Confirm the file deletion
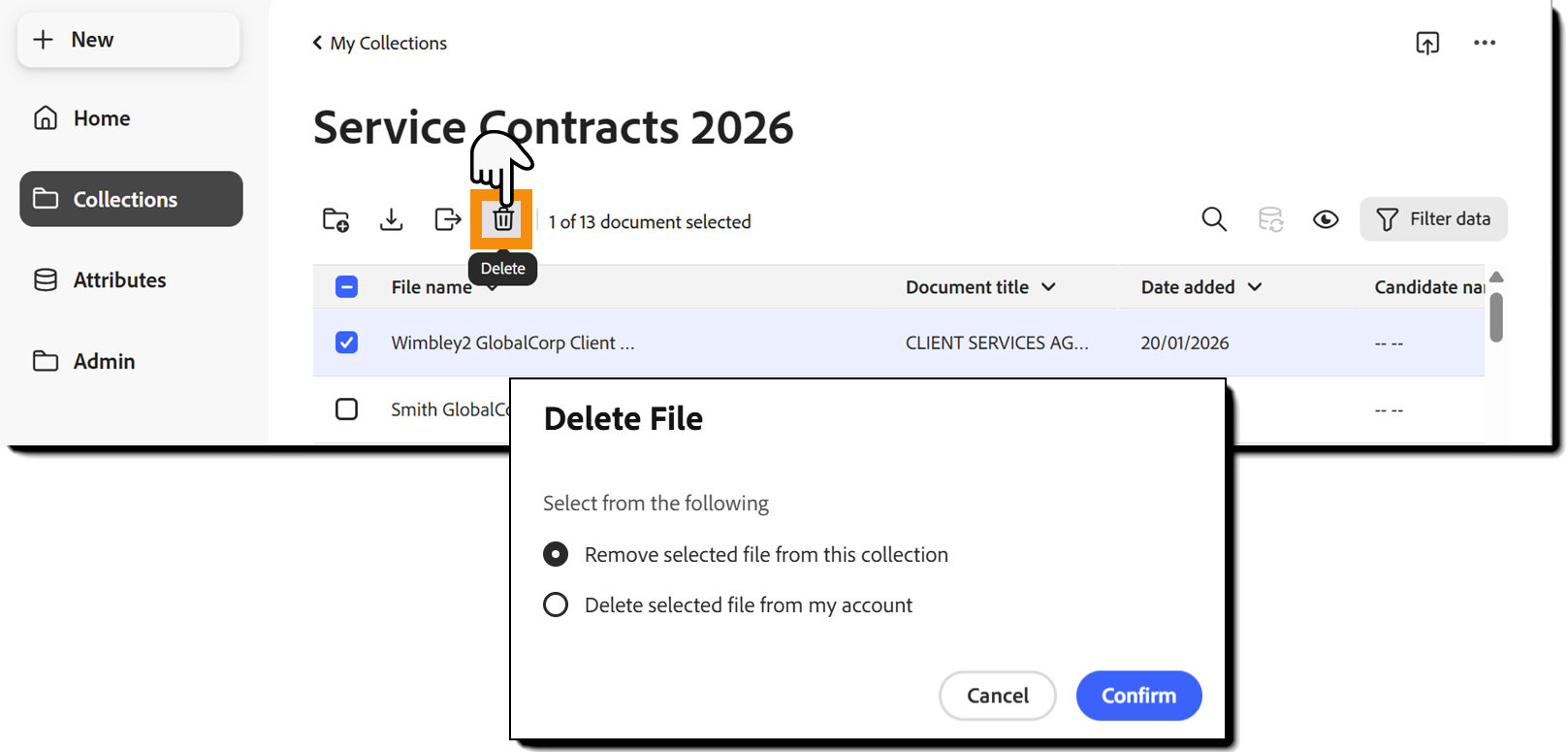Viewport: 1568px width, 752px height. [1138, 695]
